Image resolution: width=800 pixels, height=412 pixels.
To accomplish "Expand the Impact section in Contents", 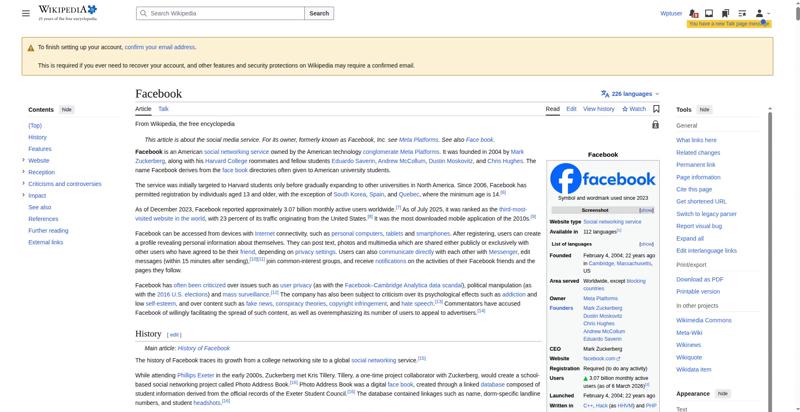I will [x=23, y=195].
